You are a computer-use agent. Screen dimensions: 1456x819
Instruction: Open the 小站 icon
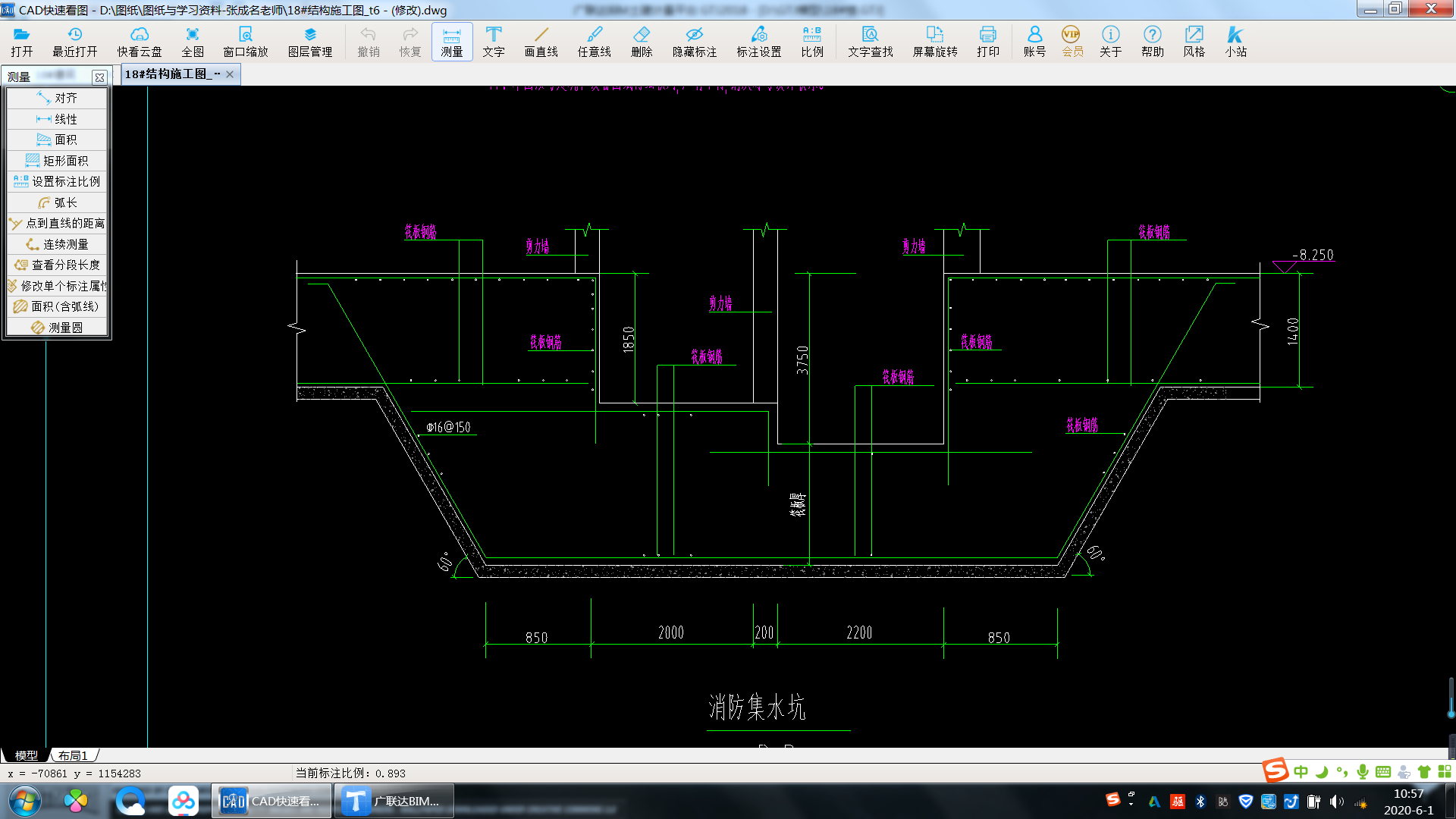tap(1236, 42)
